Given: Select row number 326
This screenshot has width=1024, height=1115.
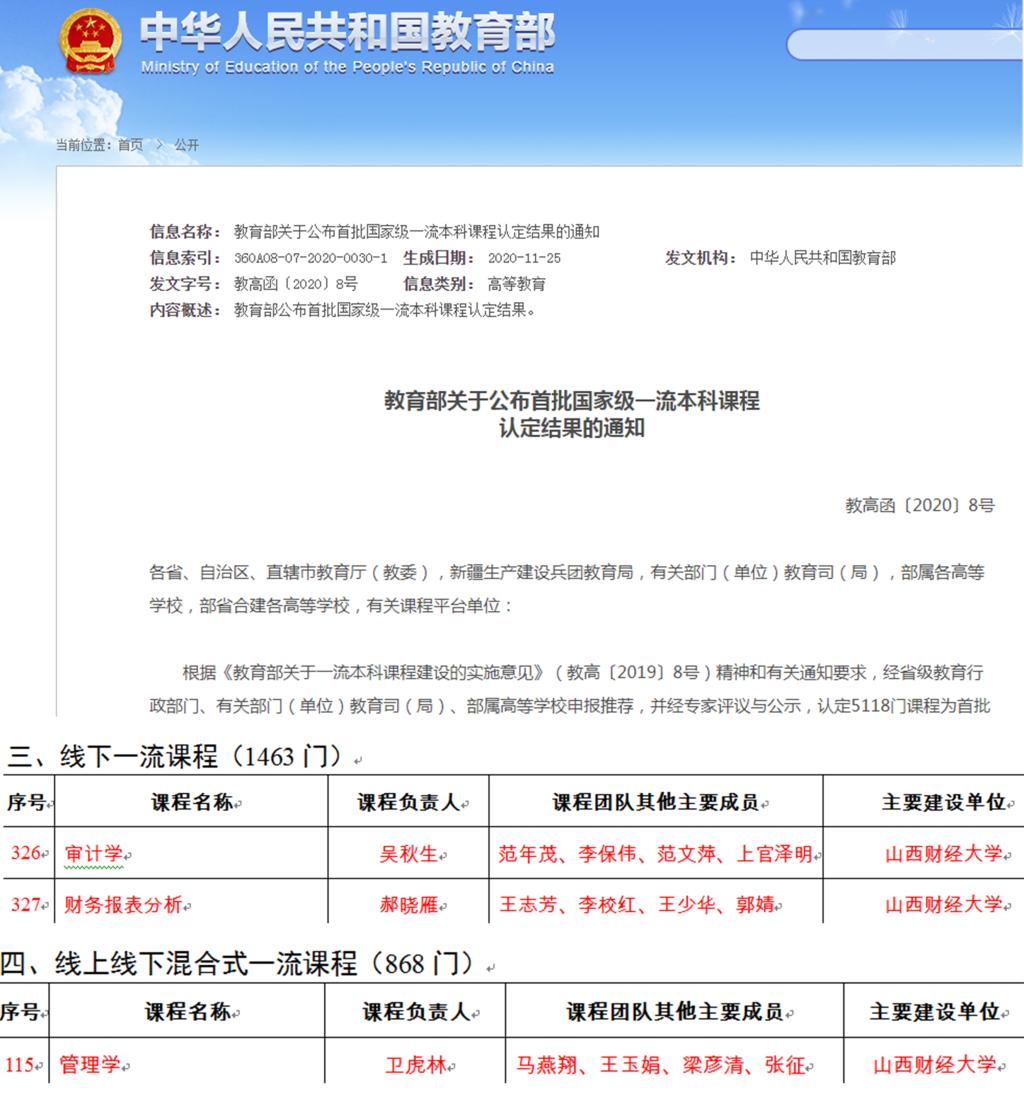Looking at the screenshot, I should click(26, 853).
